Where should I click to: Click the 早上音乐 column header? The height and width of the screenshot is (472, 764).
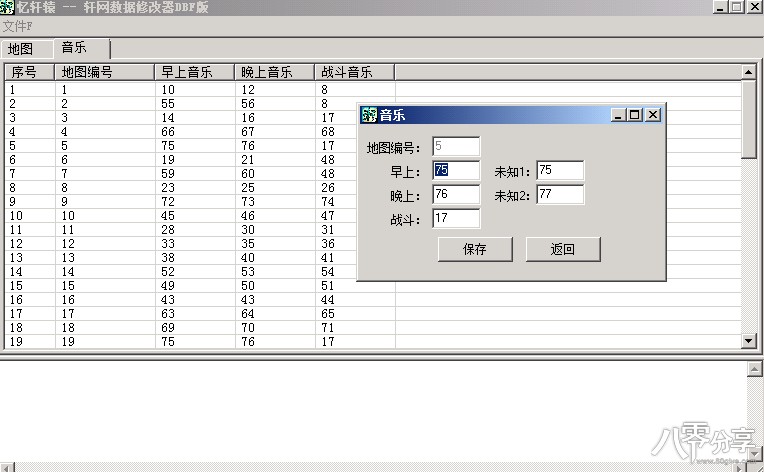(x=195, y=72)
